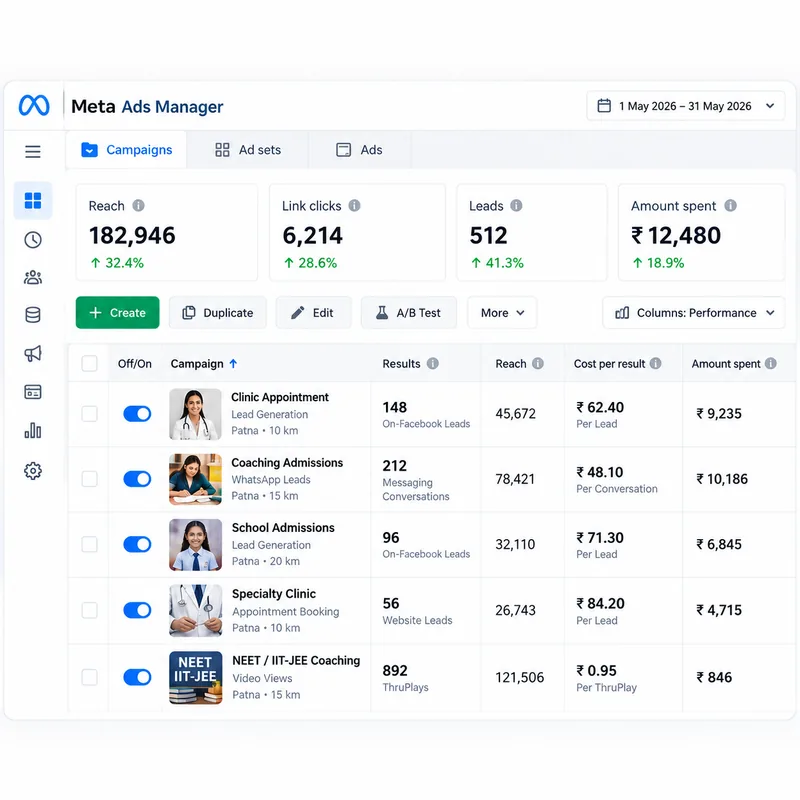
Task: Click the Meta infinity logo
Action: [34, 106]
